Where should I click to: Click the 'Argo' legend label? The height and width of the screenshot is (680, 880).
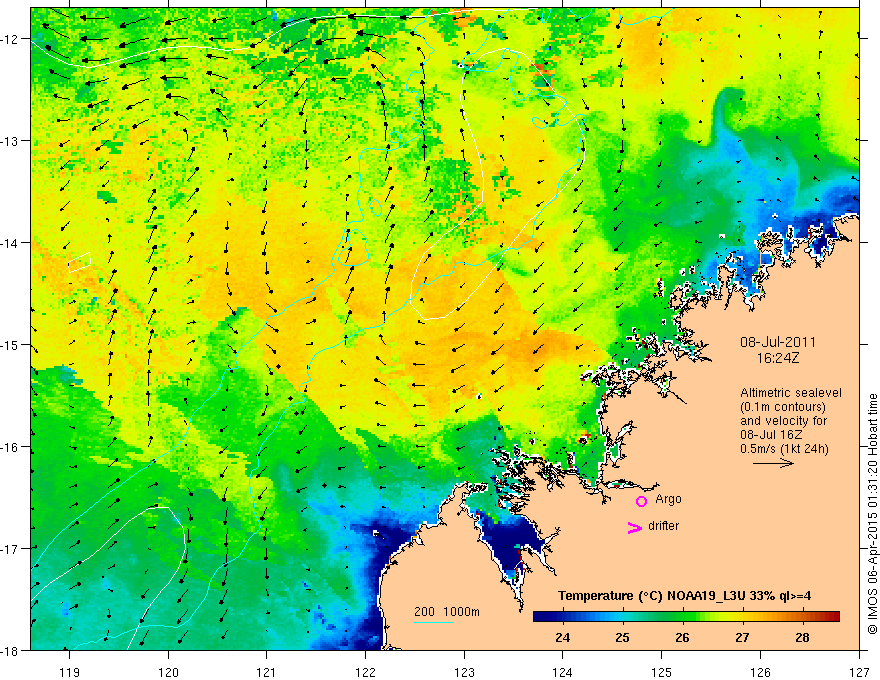point(668,499)
